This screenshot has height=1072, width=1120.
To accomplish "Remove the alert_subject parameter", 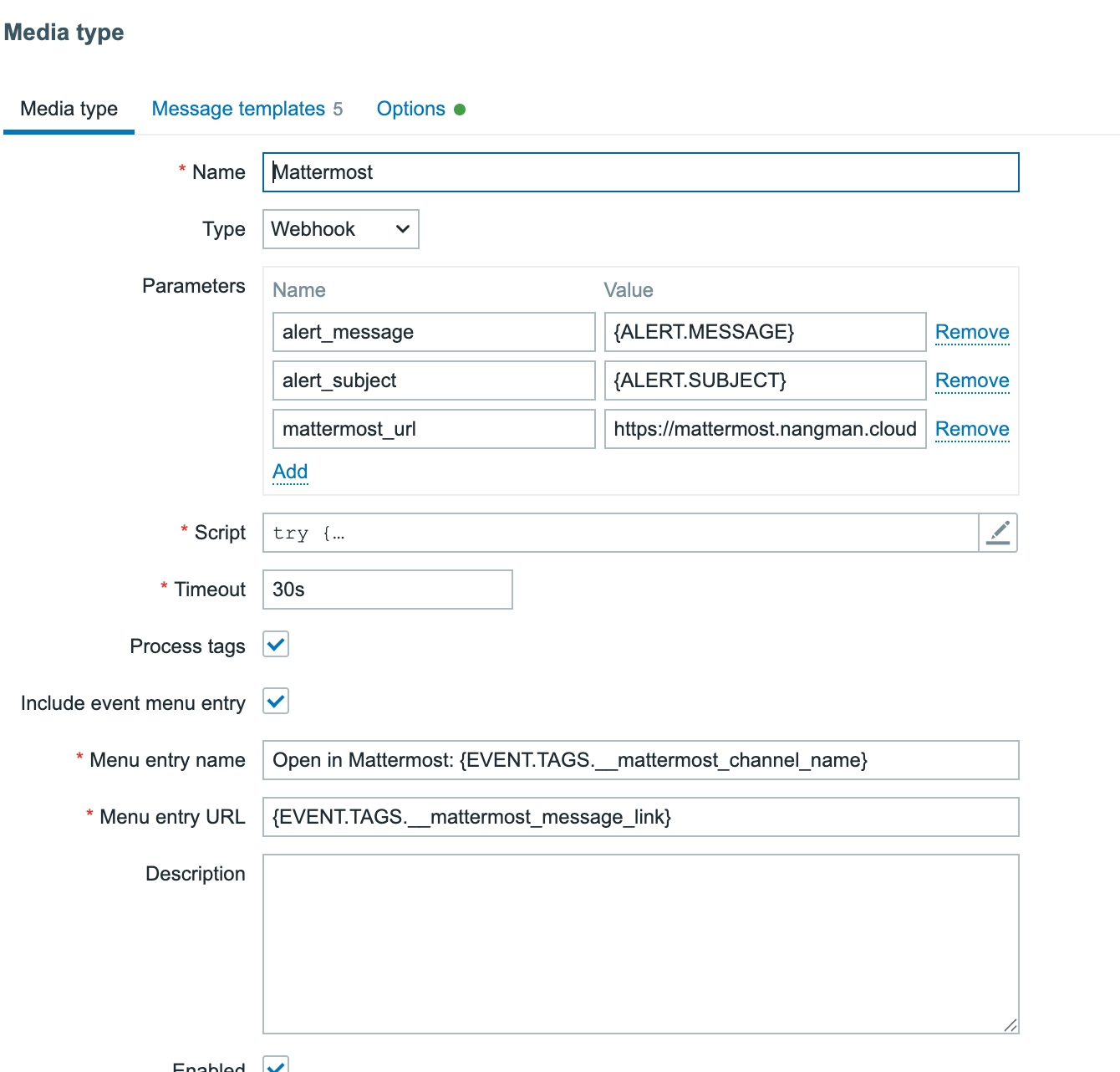I will point(972,380).
